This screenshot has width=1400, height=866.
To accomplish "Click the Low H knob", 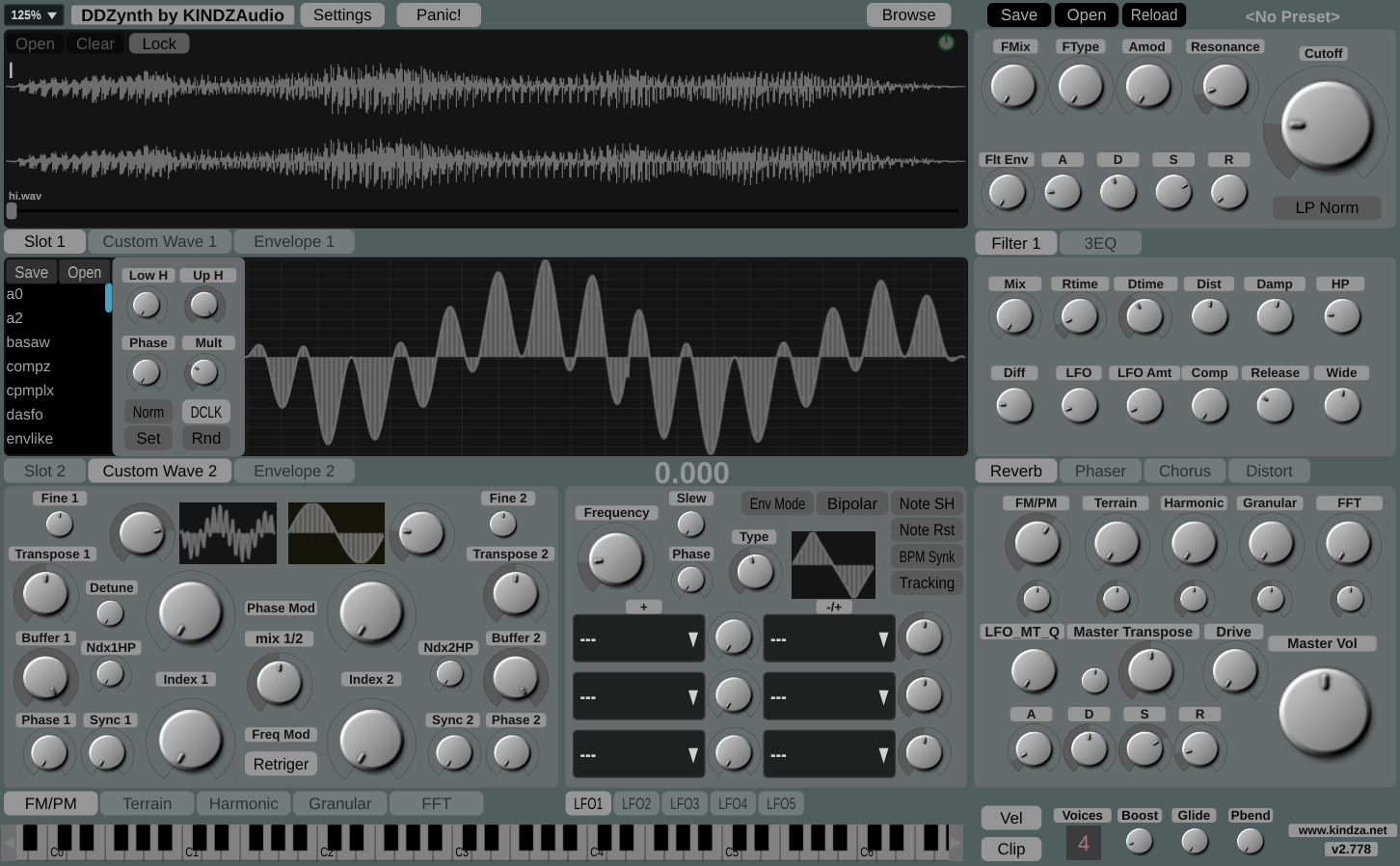I will click(146, 306).
